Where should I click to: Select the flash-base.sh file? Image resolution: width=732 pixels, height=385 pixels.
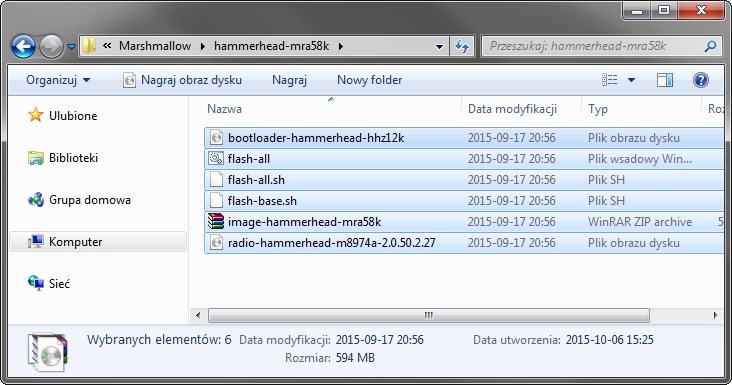click(x=262, y=201)
